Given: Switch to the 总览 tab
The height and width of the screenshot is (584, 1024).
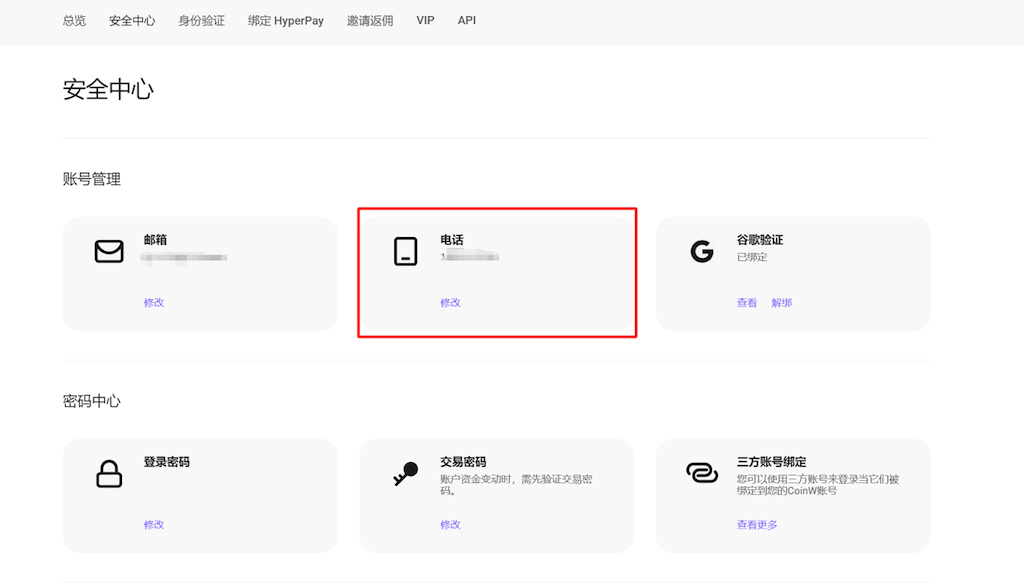Looking at the screenshot, I should [73, 20].
